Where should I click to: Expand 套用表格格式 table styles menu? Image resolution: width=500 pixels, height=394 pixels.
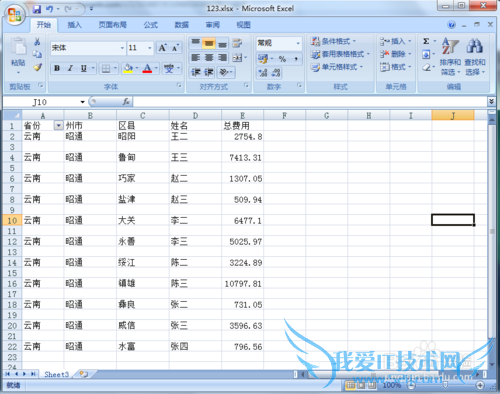(x=340, y=54)
